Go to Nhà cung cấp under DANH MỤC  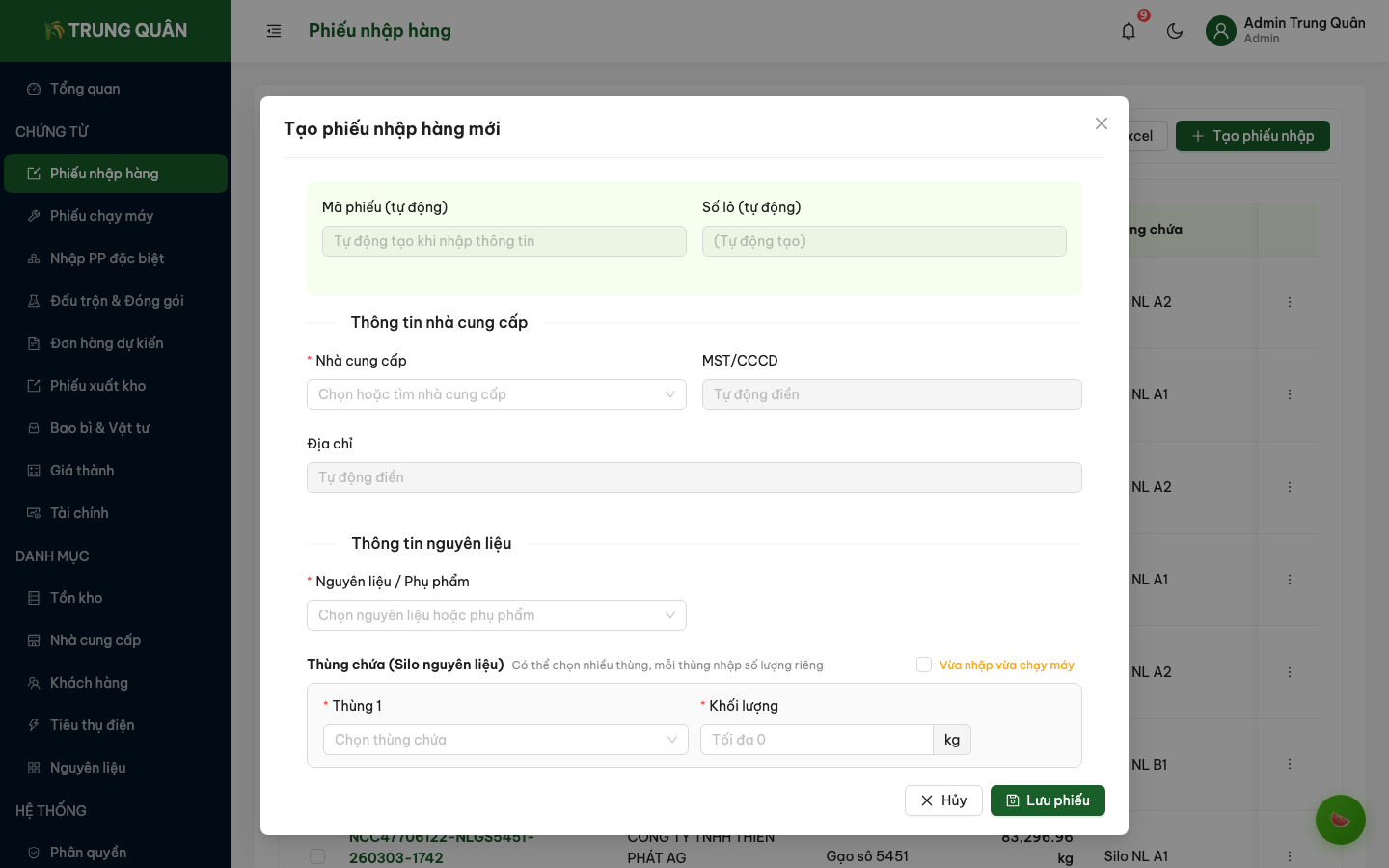(95, 639)
